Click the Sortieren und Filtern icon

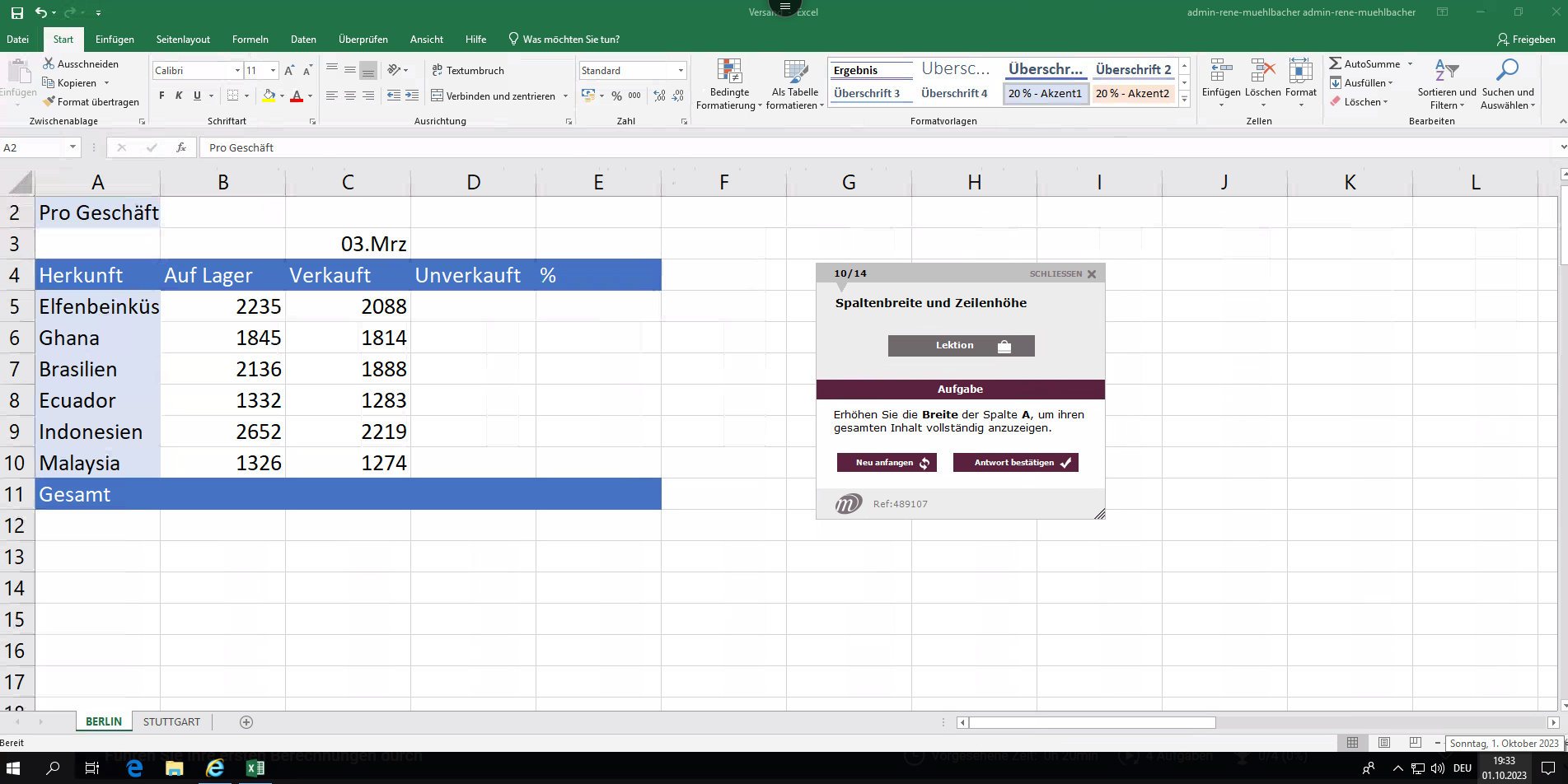[1446, 72]
